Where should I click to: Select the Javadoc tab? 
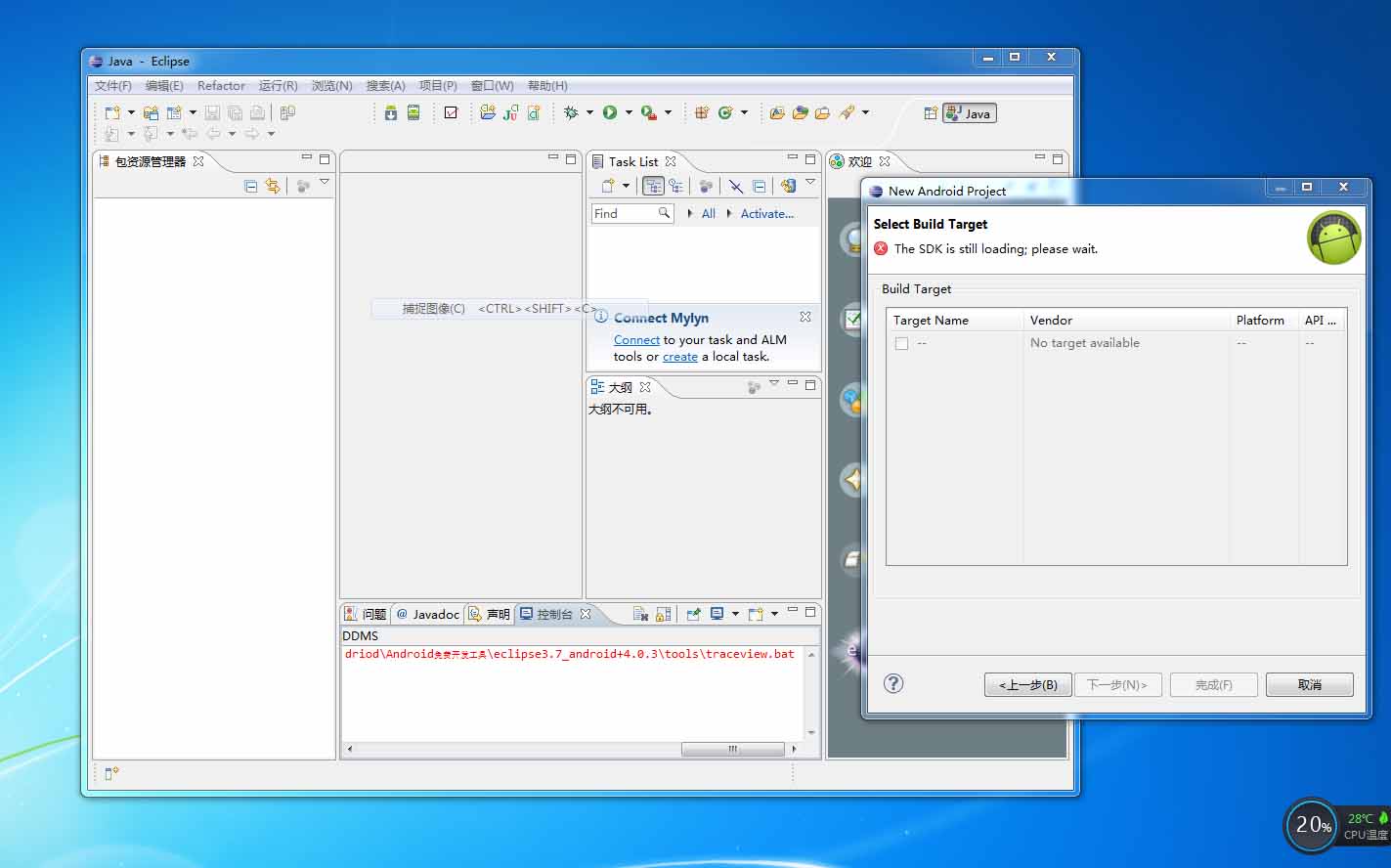pyautogui.click(x=427, y=614)
